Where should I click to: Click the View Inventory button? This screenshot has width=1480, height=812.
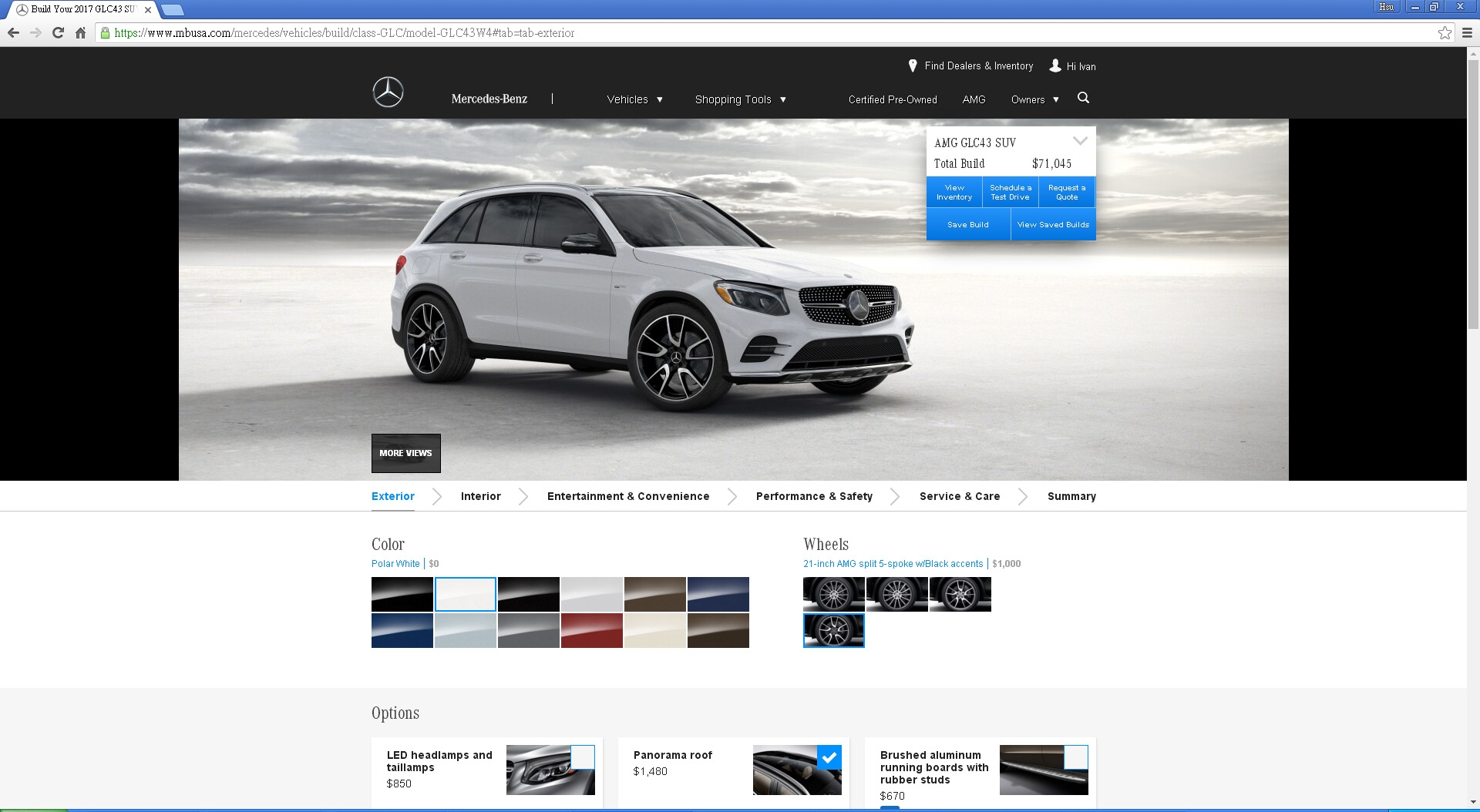click(954, 193)
